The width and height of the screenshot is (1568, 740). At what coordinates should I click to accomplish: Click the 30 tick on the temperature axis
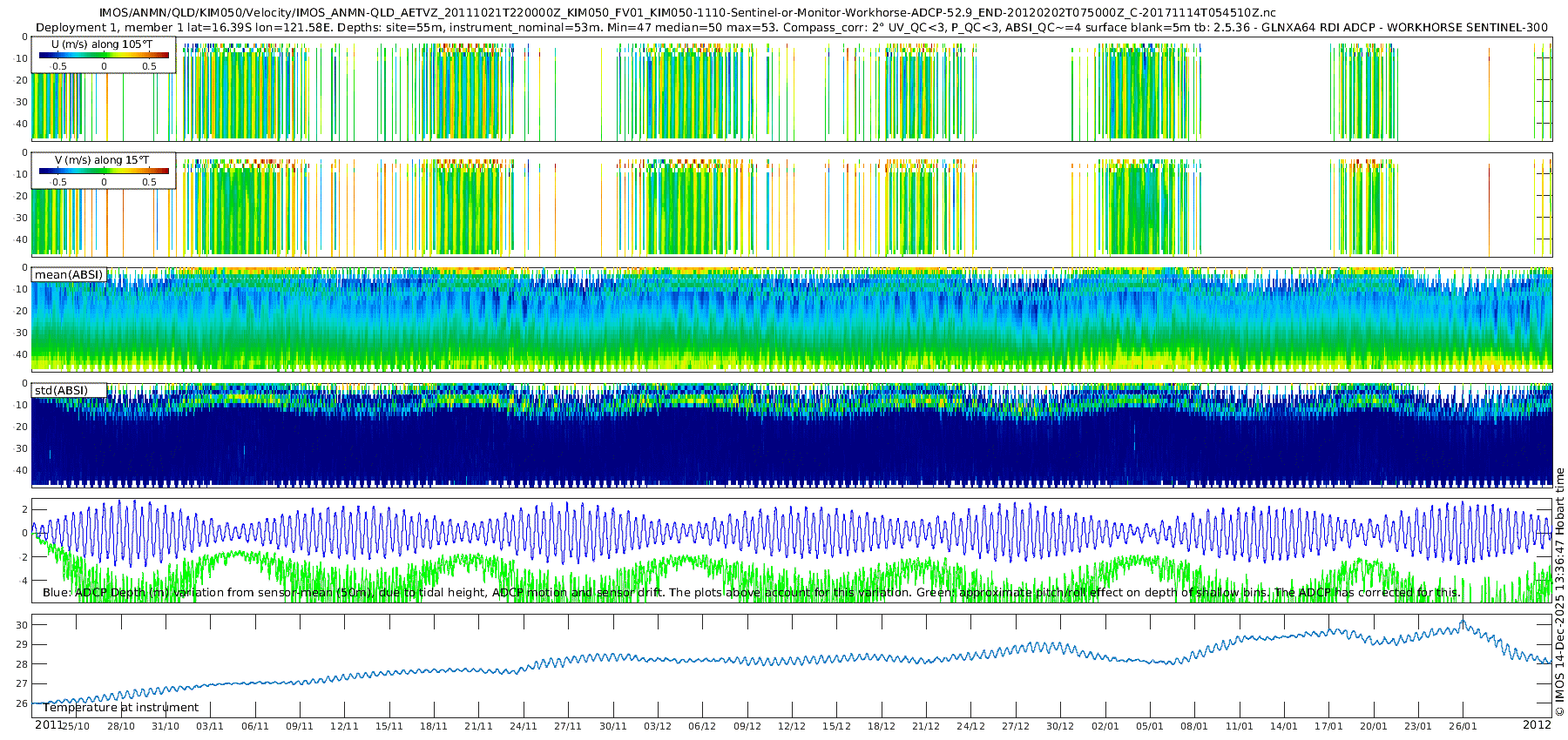point(22,625)
